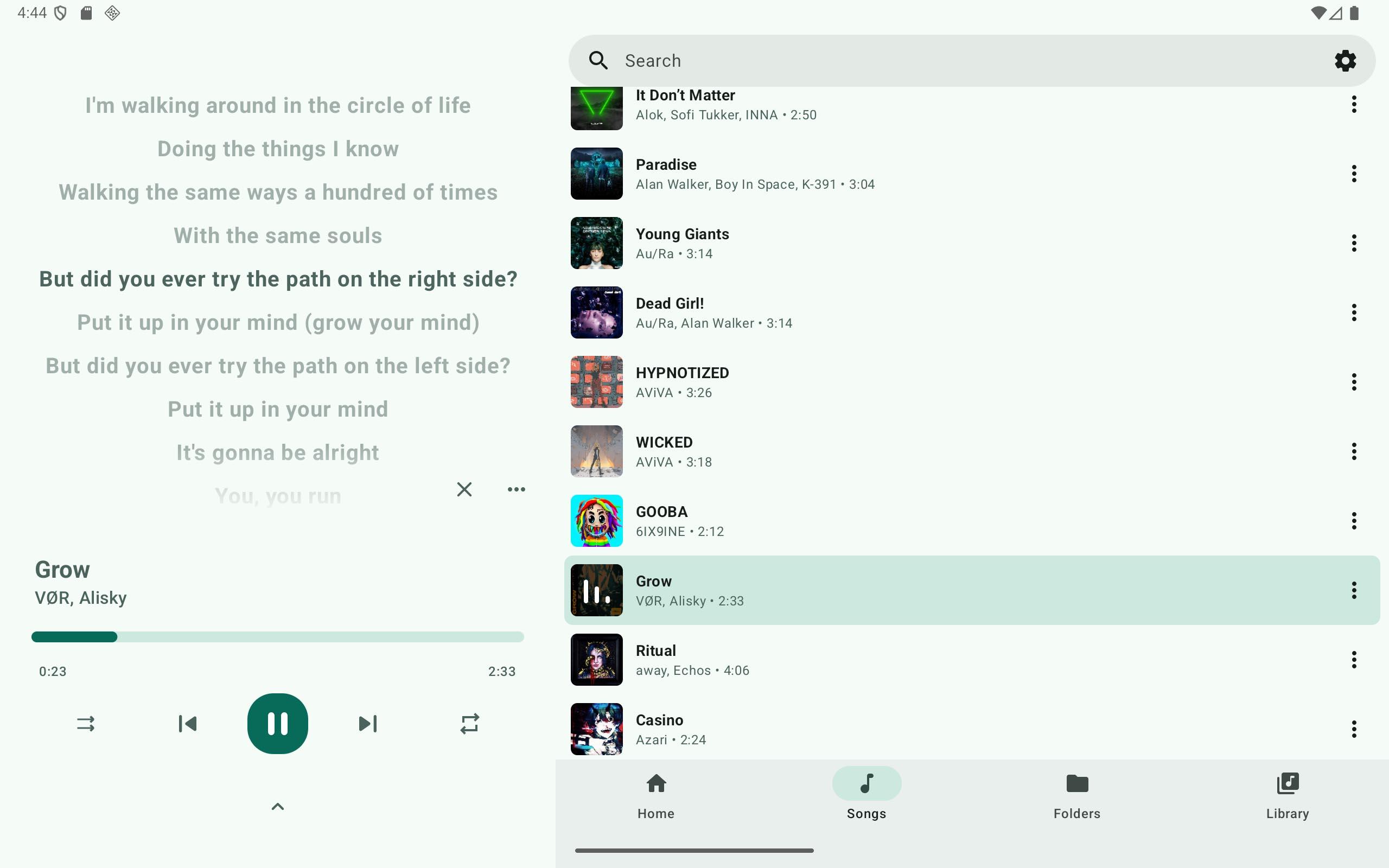The image size is (1389, 868).
Task: Open more options for GOOBA
Action: tap(1353, 521)
